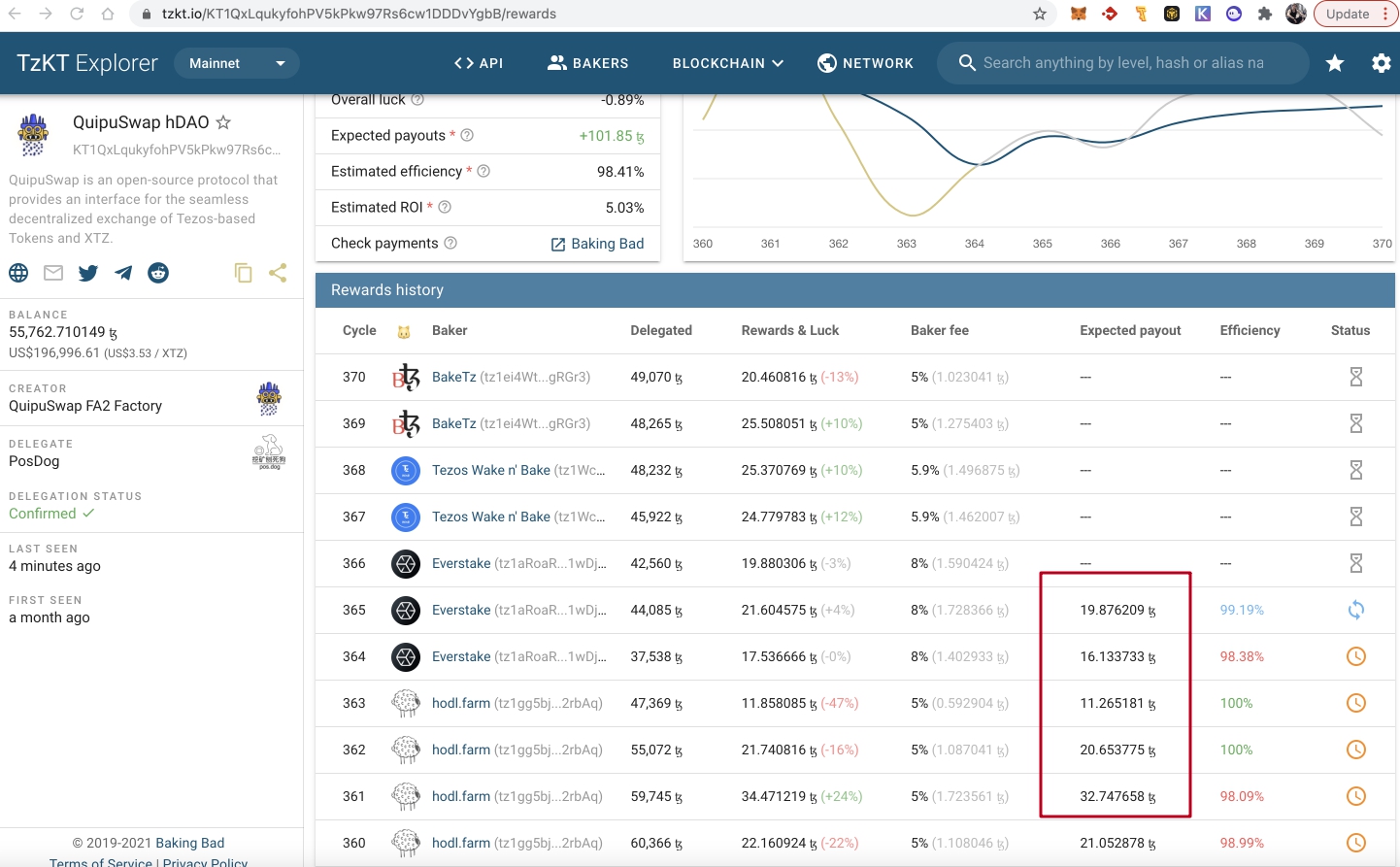Screen dimensions: 1400x867
Task: Copy the contract address icon
Action: pyautogui.click(x=244, y=273)
